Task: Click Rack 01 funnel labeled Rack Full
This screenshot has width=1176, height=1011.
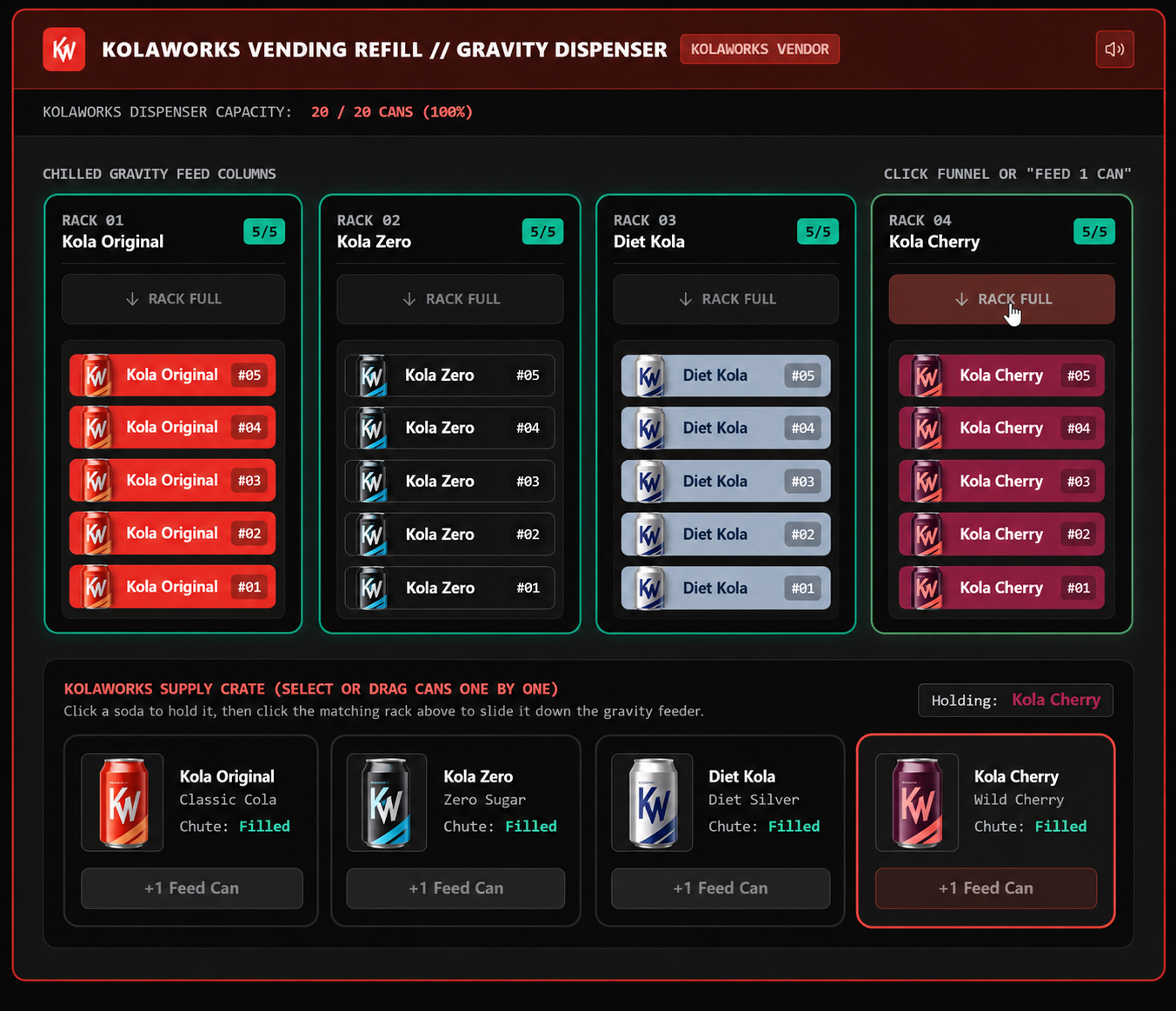Action: [x=173, y=299]
